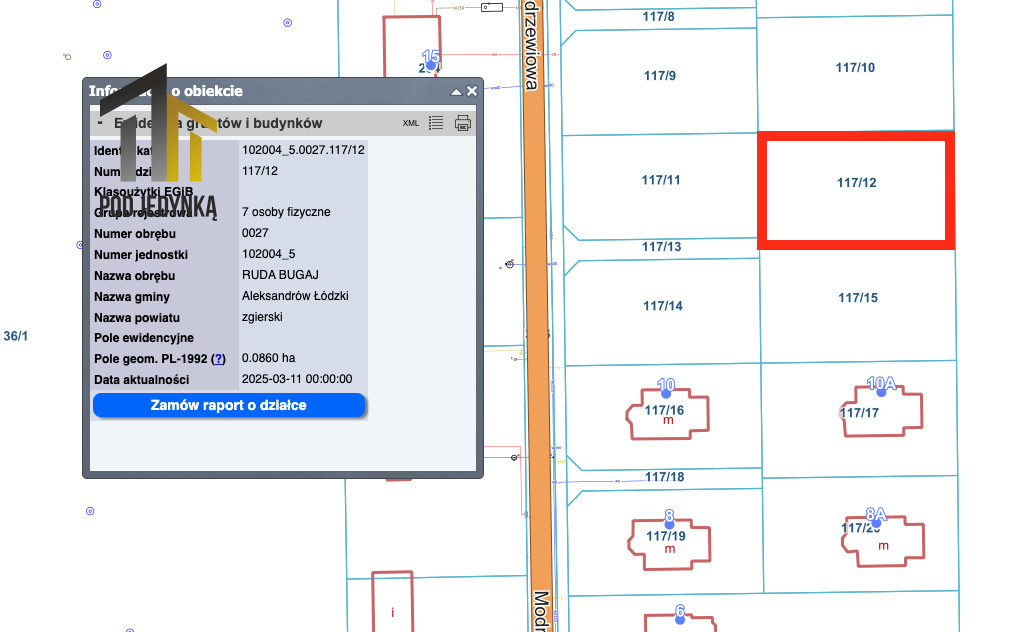Close the object information panel
This screenshot has width=1009, height=632.
coord(472,91)
